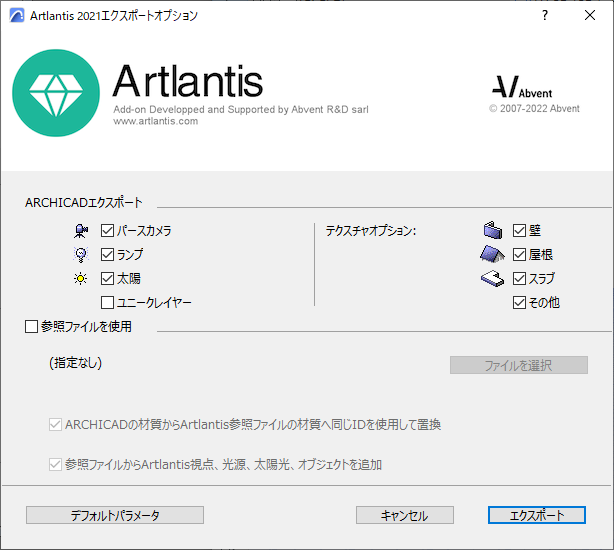Open help with the question mark button
Screen dimensions: 614x550
point(545,15)
